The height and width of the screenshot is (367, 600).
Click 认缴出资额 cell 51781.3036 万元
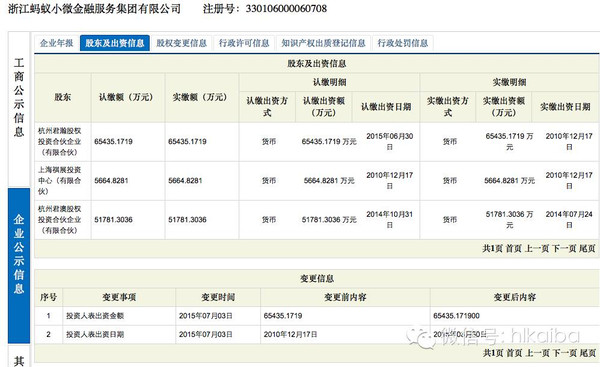[329, 220]
